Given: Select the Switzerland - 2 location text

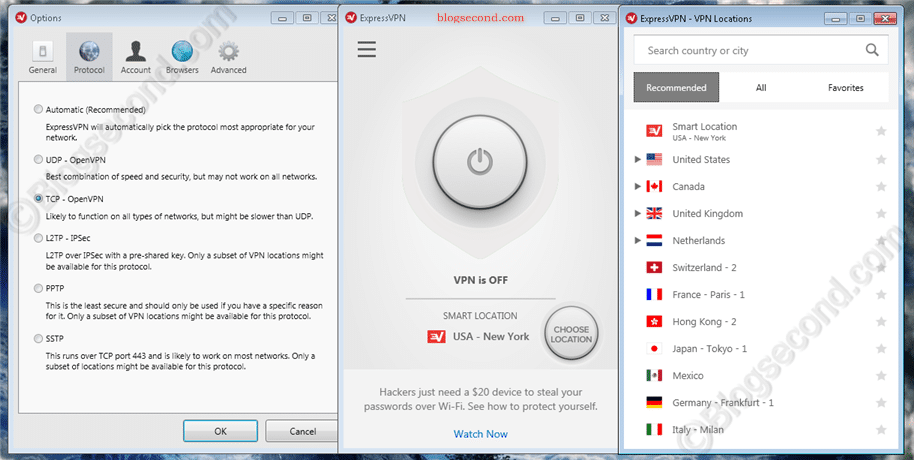Looking at the screenshot, I should pos(704,268).
